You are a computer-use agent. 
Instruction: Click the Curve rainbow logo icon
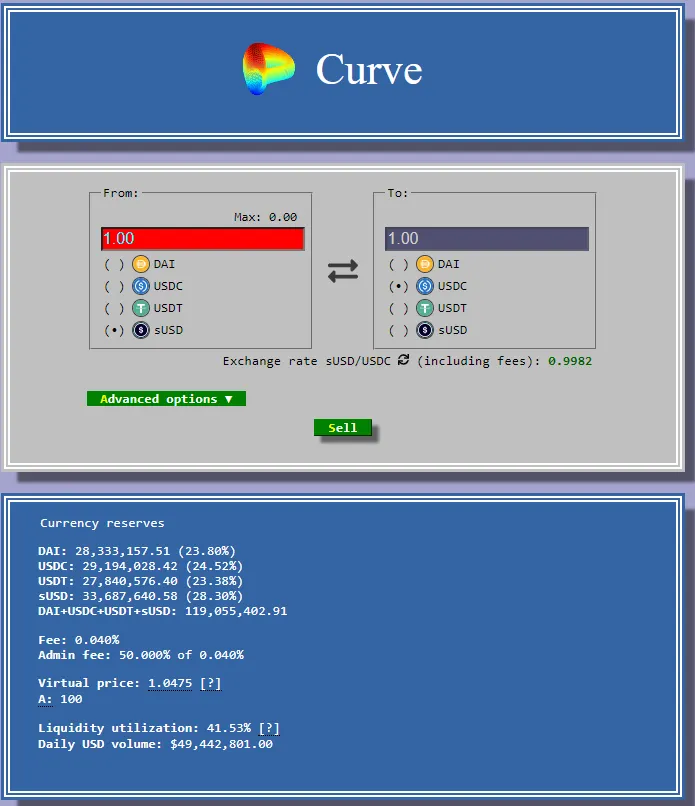[268, 69]
